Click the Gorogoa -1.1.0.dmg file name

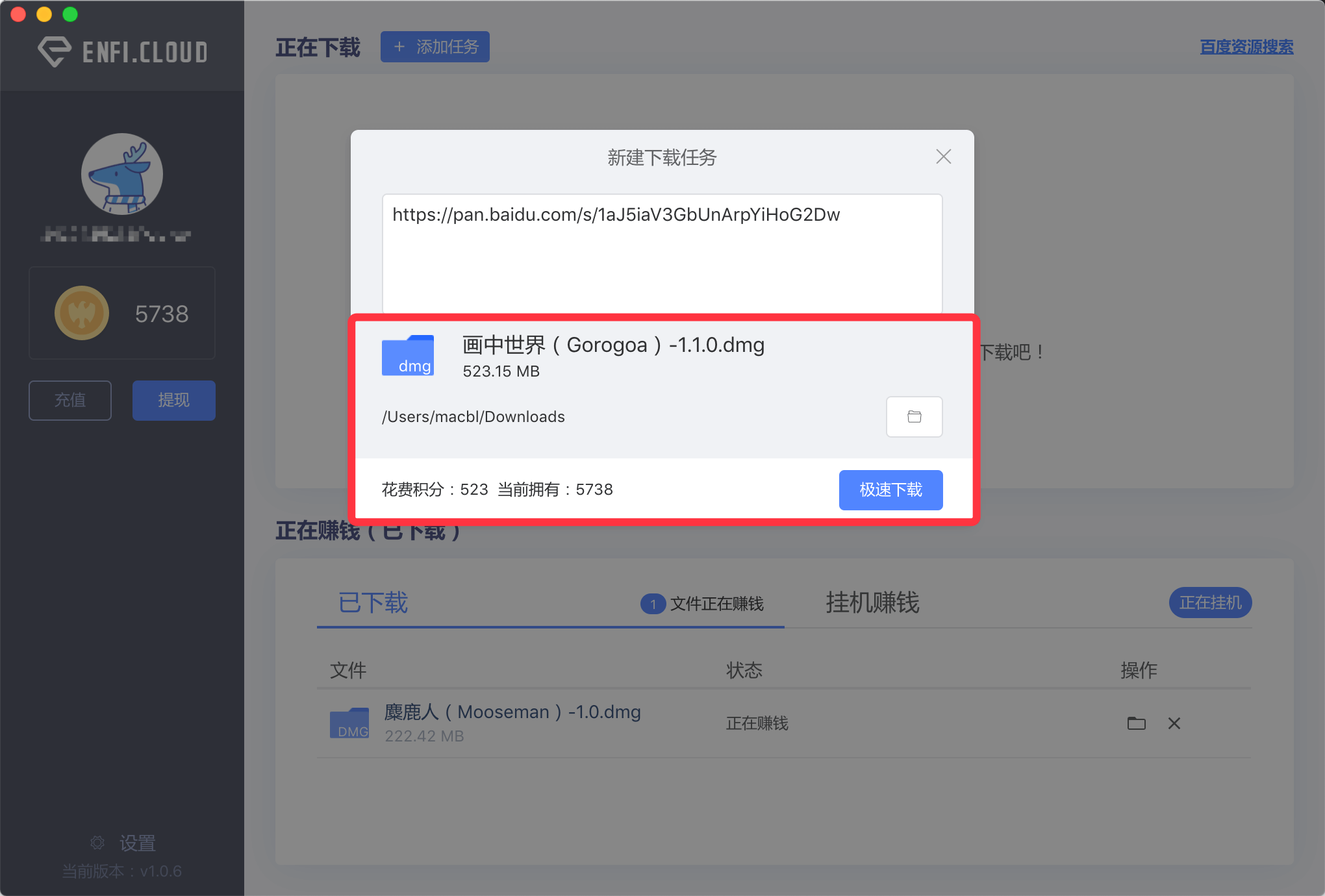[x=613, y=345]
